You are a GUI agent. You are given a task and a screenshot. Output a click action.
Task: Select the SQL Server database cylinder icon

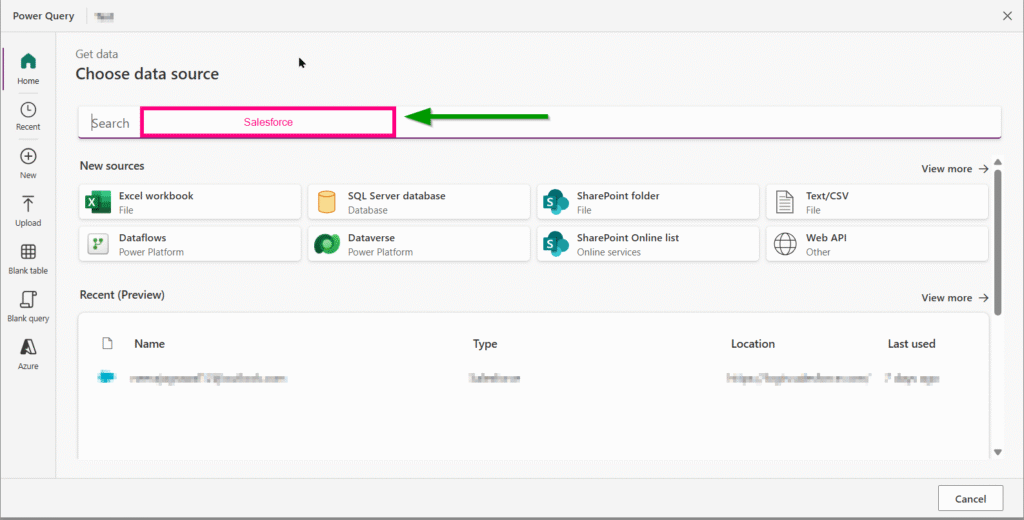click(x=327, y=203)
